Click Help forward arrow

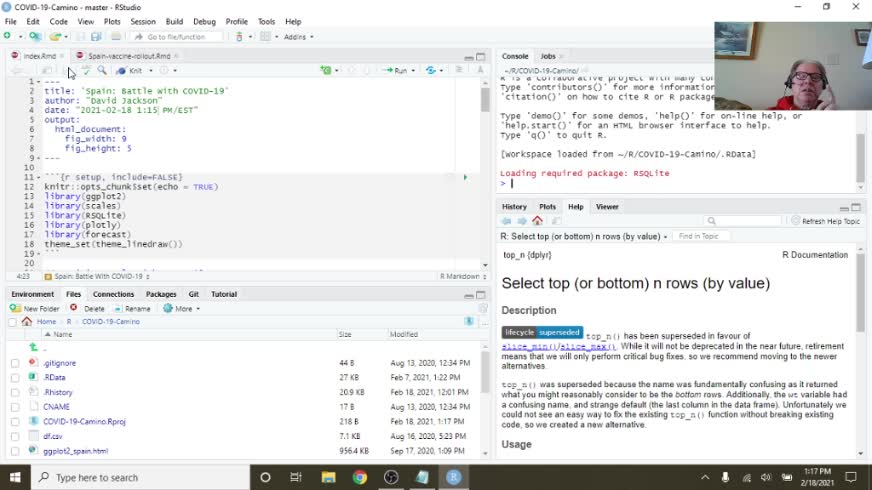point(522,221)
